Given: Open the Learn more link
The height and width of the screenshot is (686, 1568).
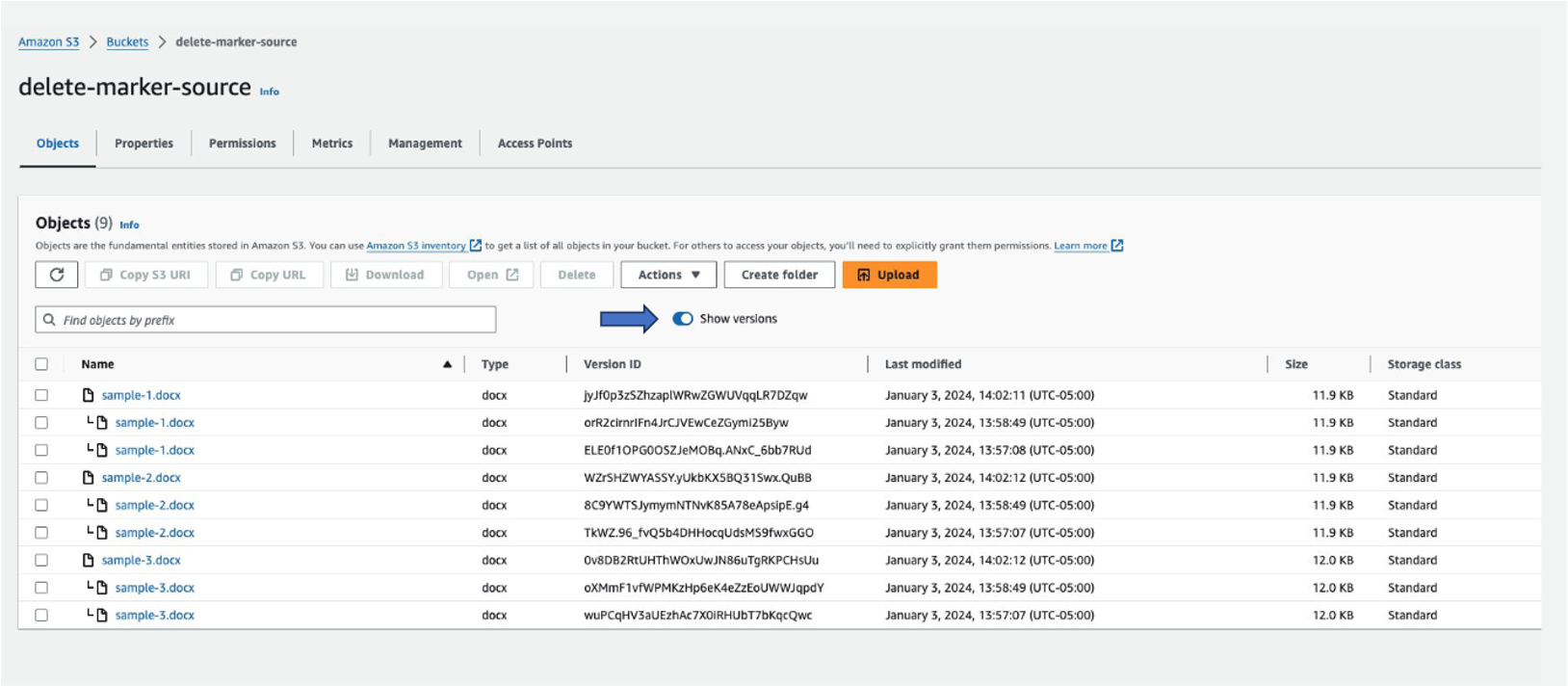Looking at the screenshot, I should [1080, 246].
